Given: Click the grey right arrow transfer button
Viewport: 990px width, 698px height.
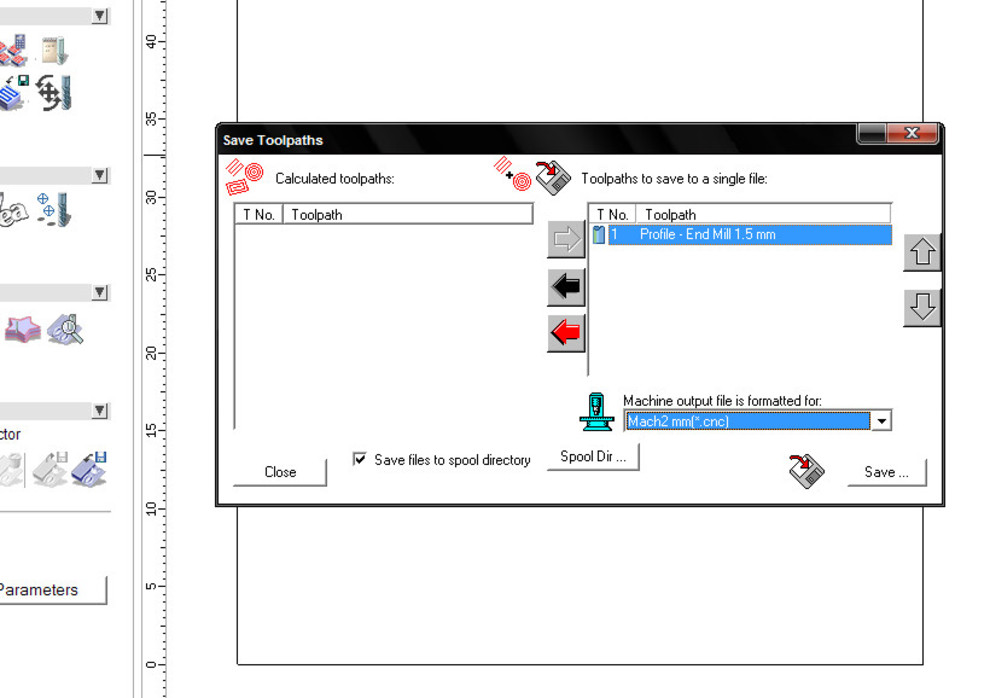Looking at the screenshot, I should click(566, 239).
